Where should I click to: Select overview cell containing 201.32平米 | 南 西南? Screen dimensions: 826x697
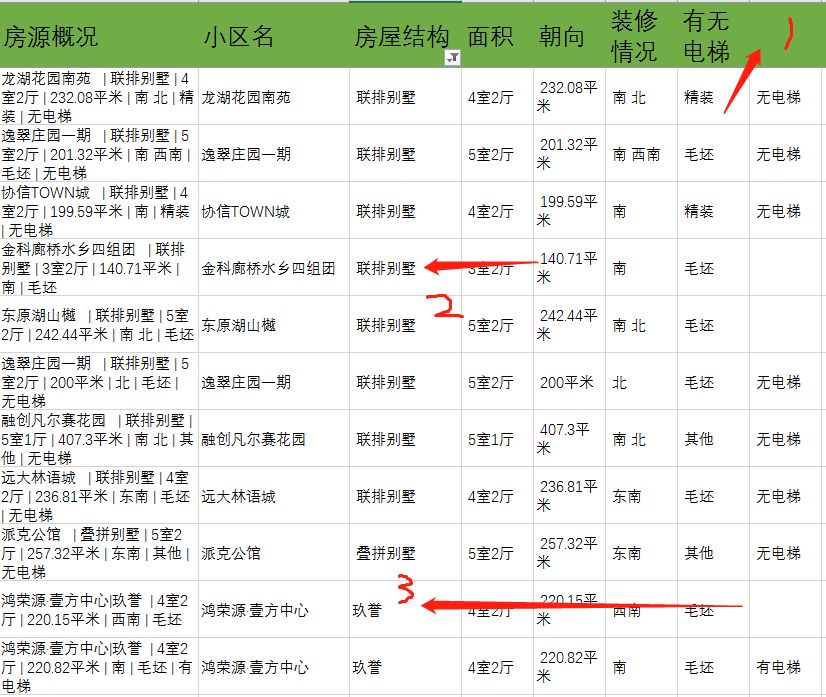(99, 153)
